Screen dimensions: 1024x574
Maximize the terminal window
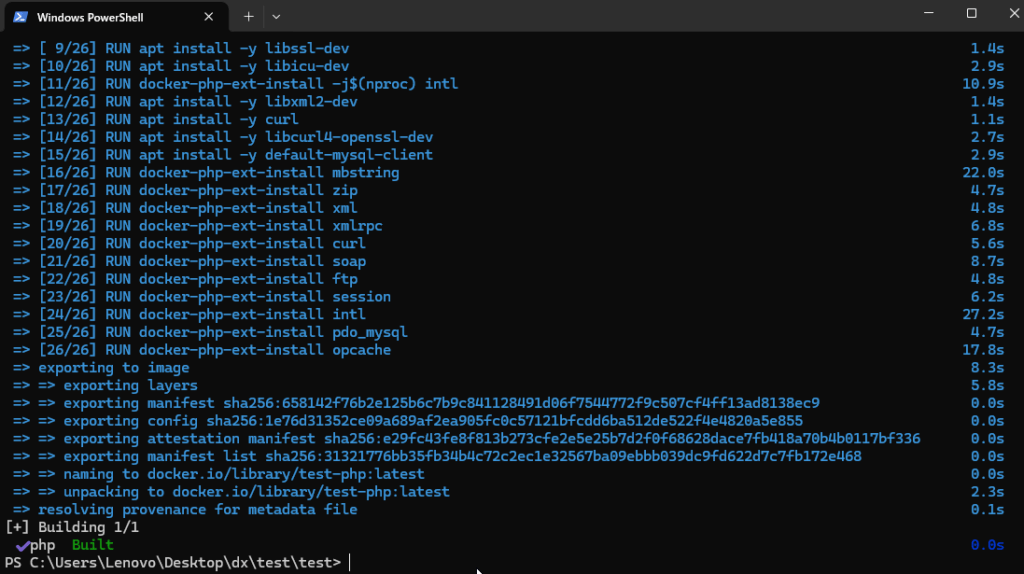tap(971, 14)
